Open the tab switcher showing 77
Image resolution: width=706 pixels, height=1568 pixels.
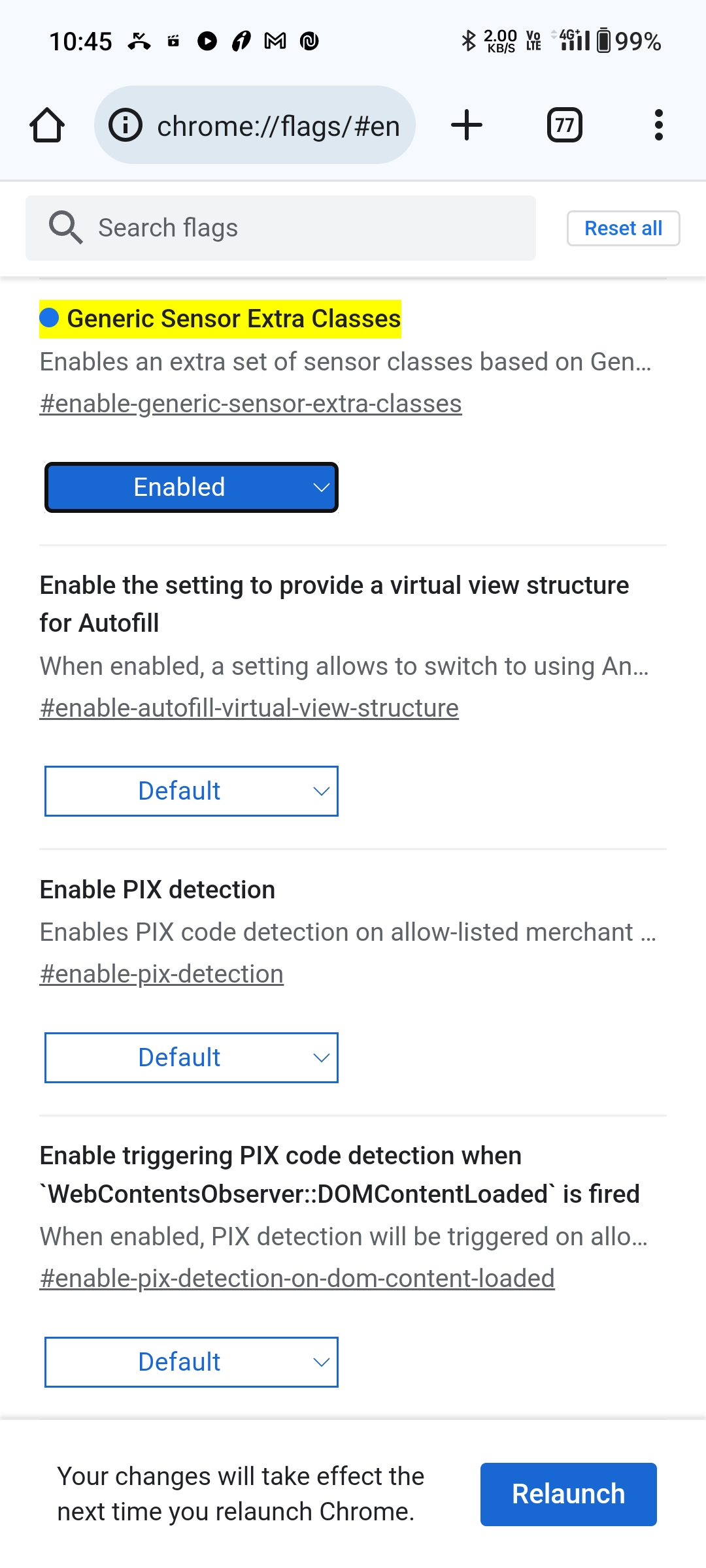click(x=564, y=125)
